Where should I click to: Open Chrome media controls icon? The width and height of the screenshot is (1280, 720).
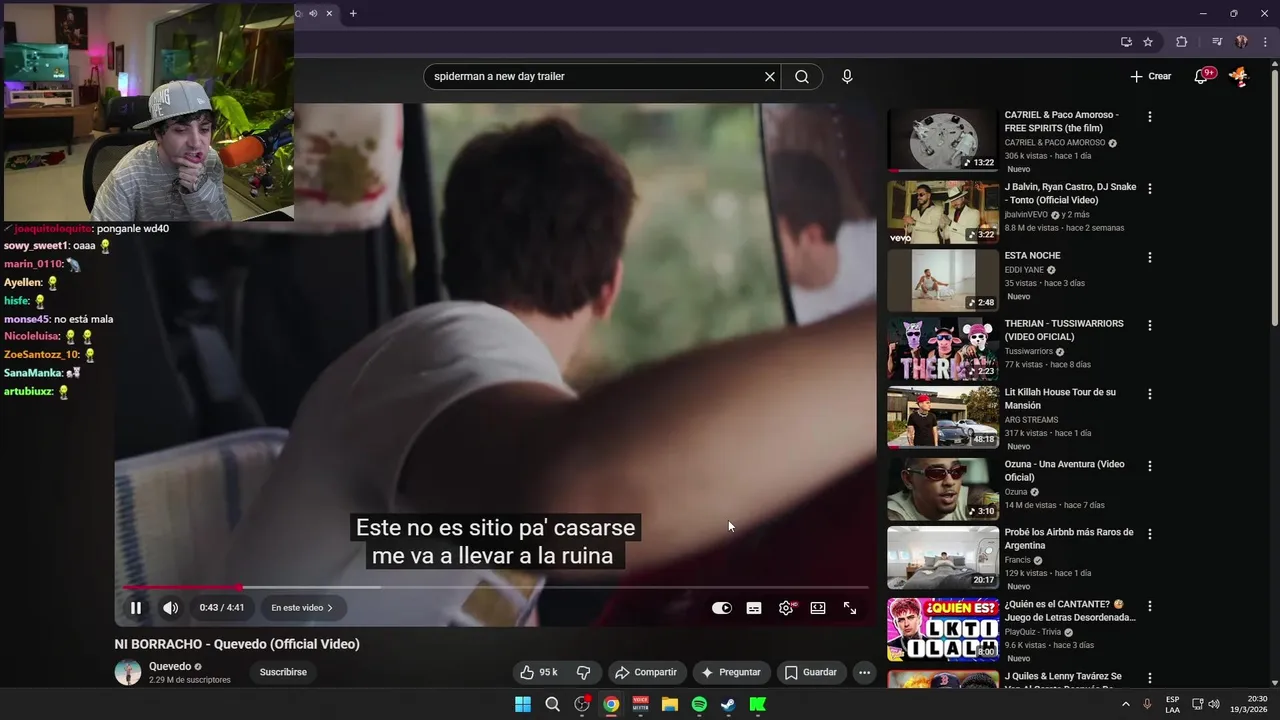coord(1217,42)
